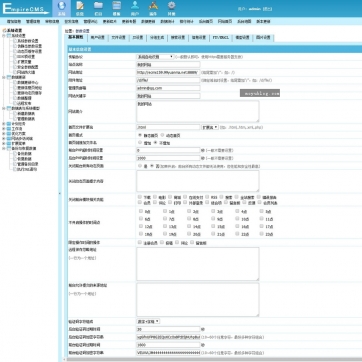Viewport: 362px width, 362px height.
Task: Check the 0点 hour checkbox
Action: pyautogui.click(x=140, y=211)
